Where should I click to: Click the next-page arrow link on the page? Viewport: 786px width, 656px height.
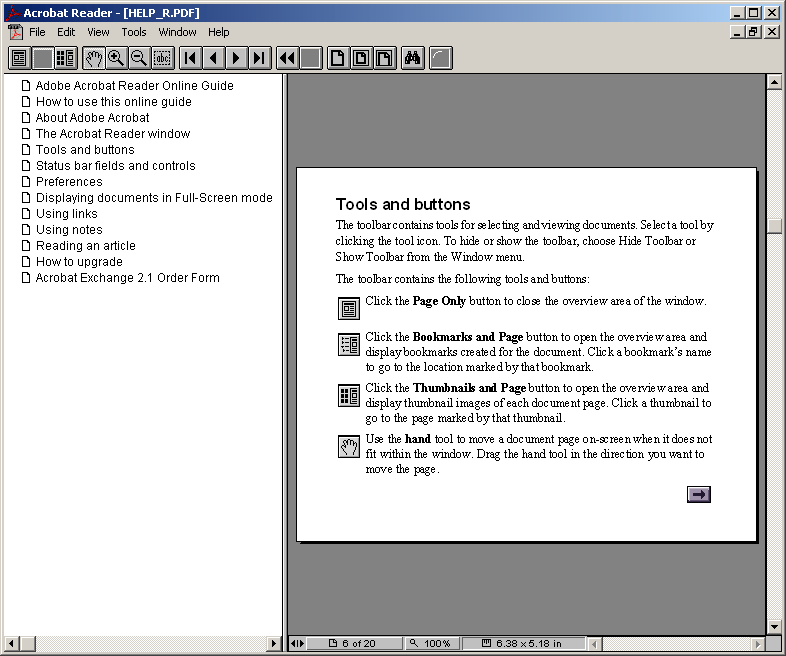point(699,495)
